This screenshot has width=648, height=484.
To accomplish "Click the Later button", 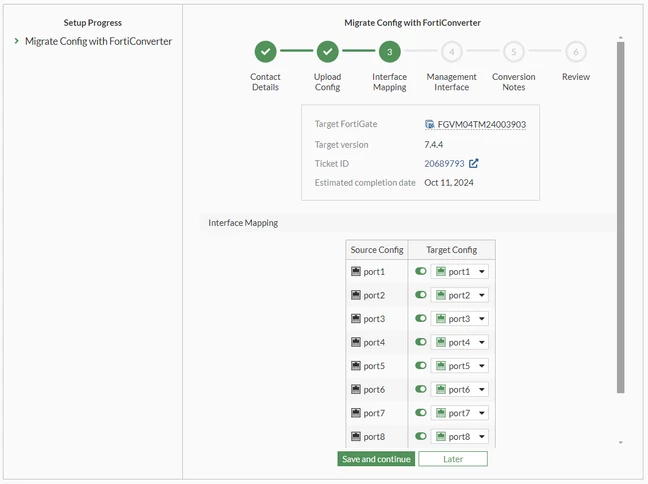I will point(453,459).
